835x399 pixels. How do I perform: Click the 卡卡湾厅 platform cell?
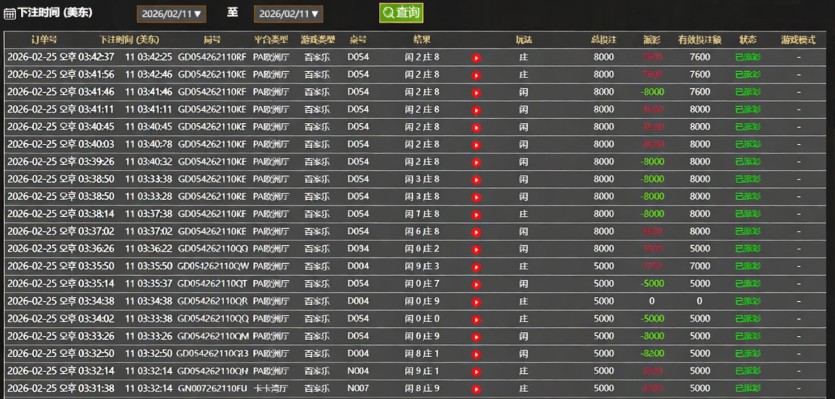[x=271, y=388]
